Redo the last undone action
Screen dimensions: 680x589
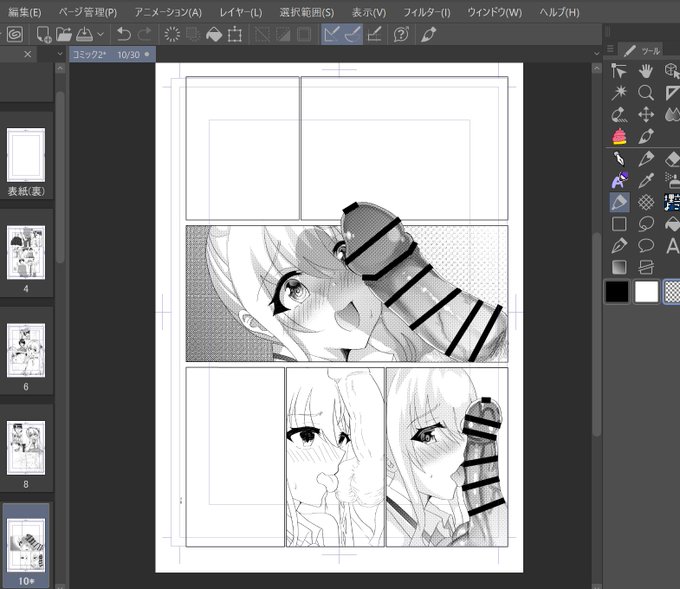coord(144,34)
